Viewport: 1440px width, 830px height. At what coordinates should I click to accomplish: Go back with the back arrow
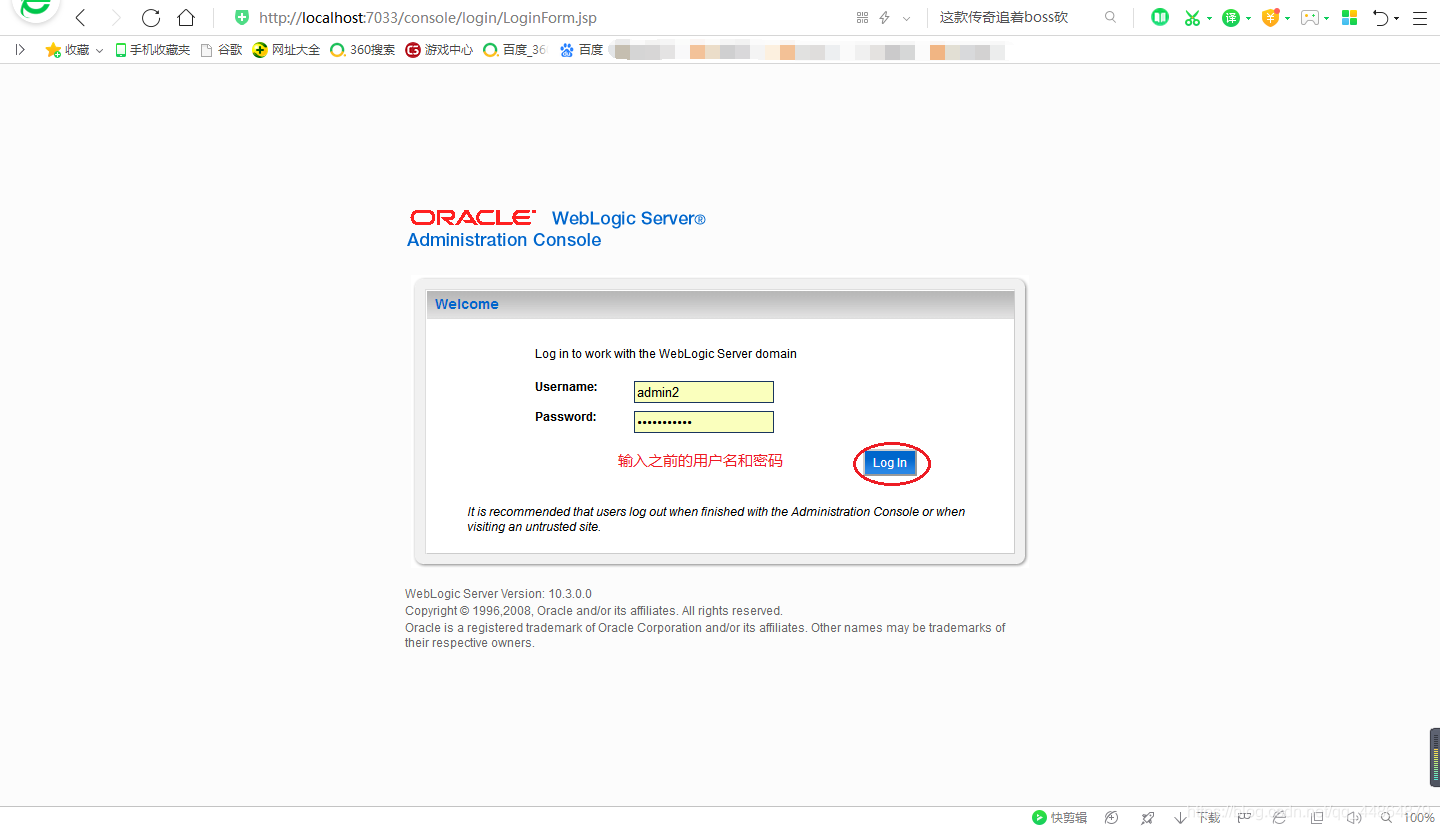tap(81, 18)
